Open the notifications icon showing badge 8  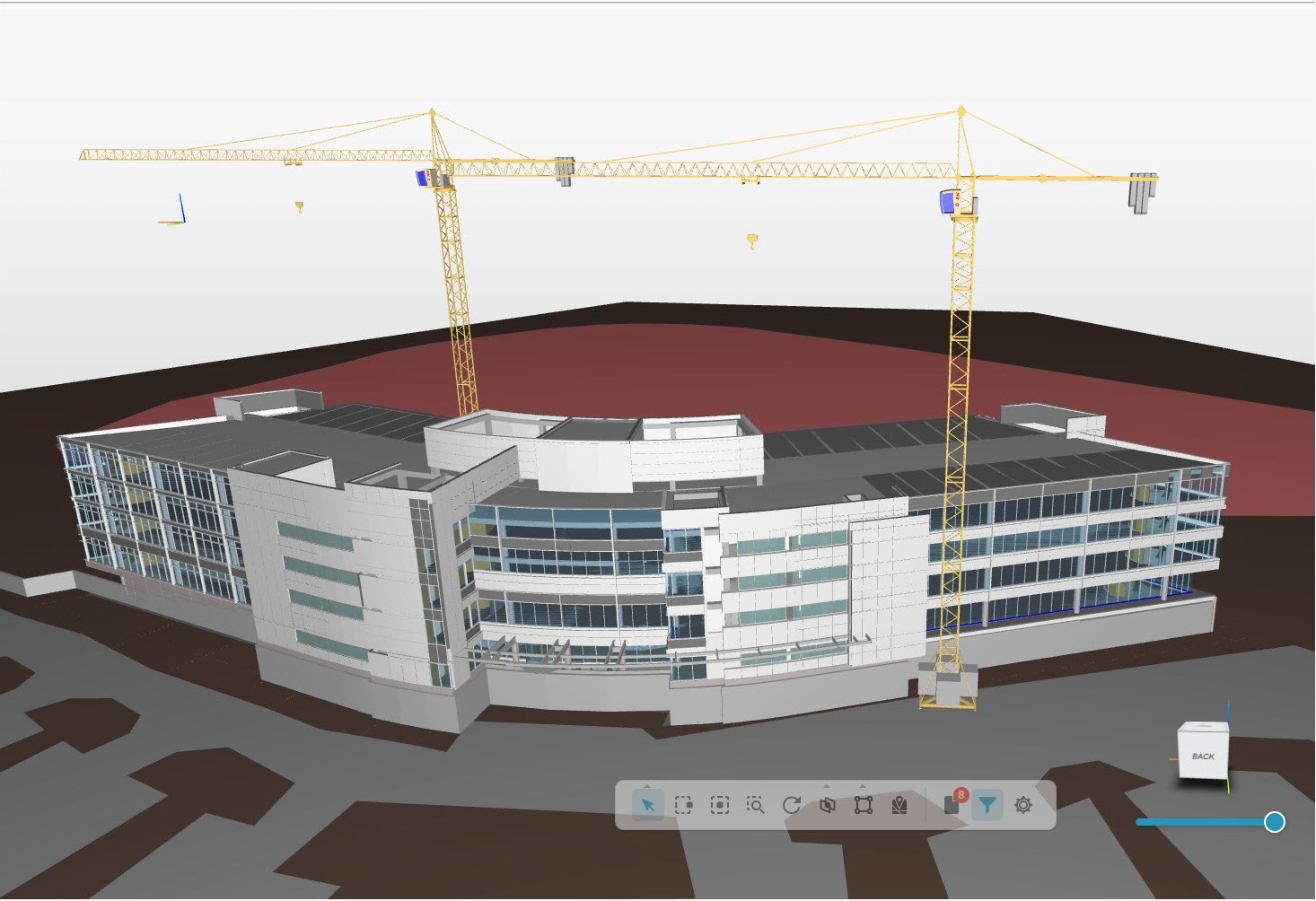pos(952,806)
